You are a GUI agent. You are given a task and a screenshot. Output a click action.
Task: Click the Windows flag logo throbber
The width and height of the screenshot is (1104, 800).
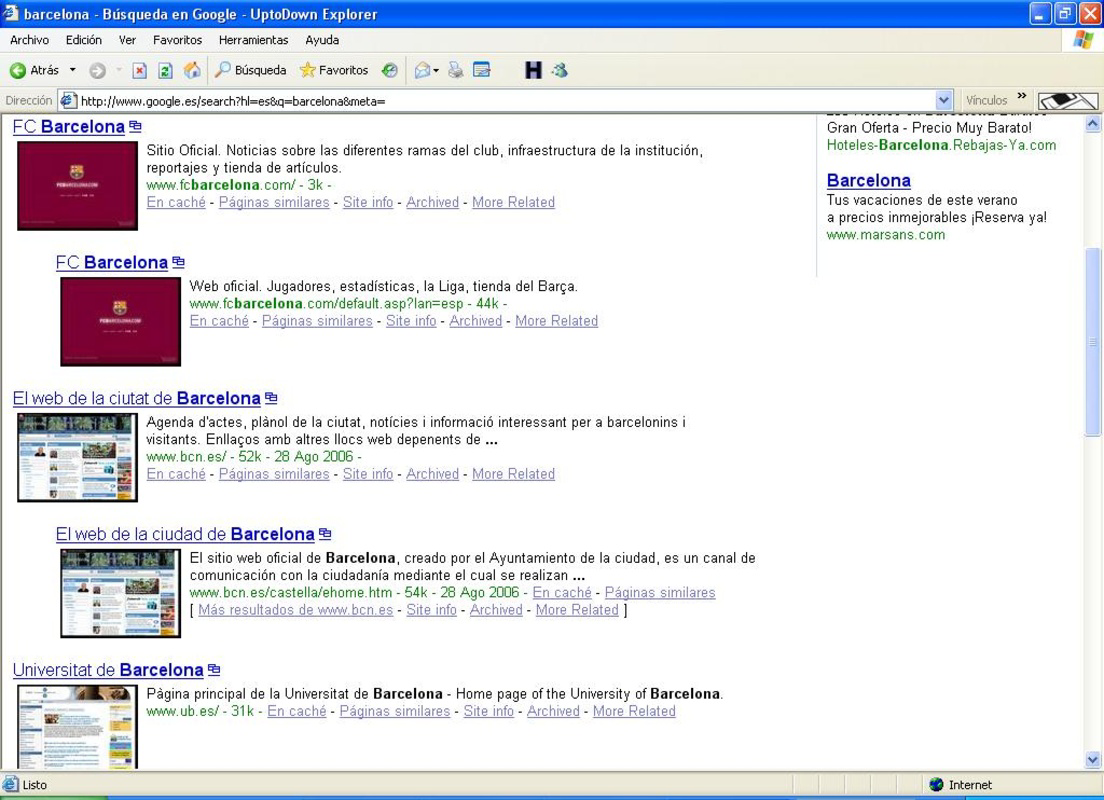(1083, 40)
